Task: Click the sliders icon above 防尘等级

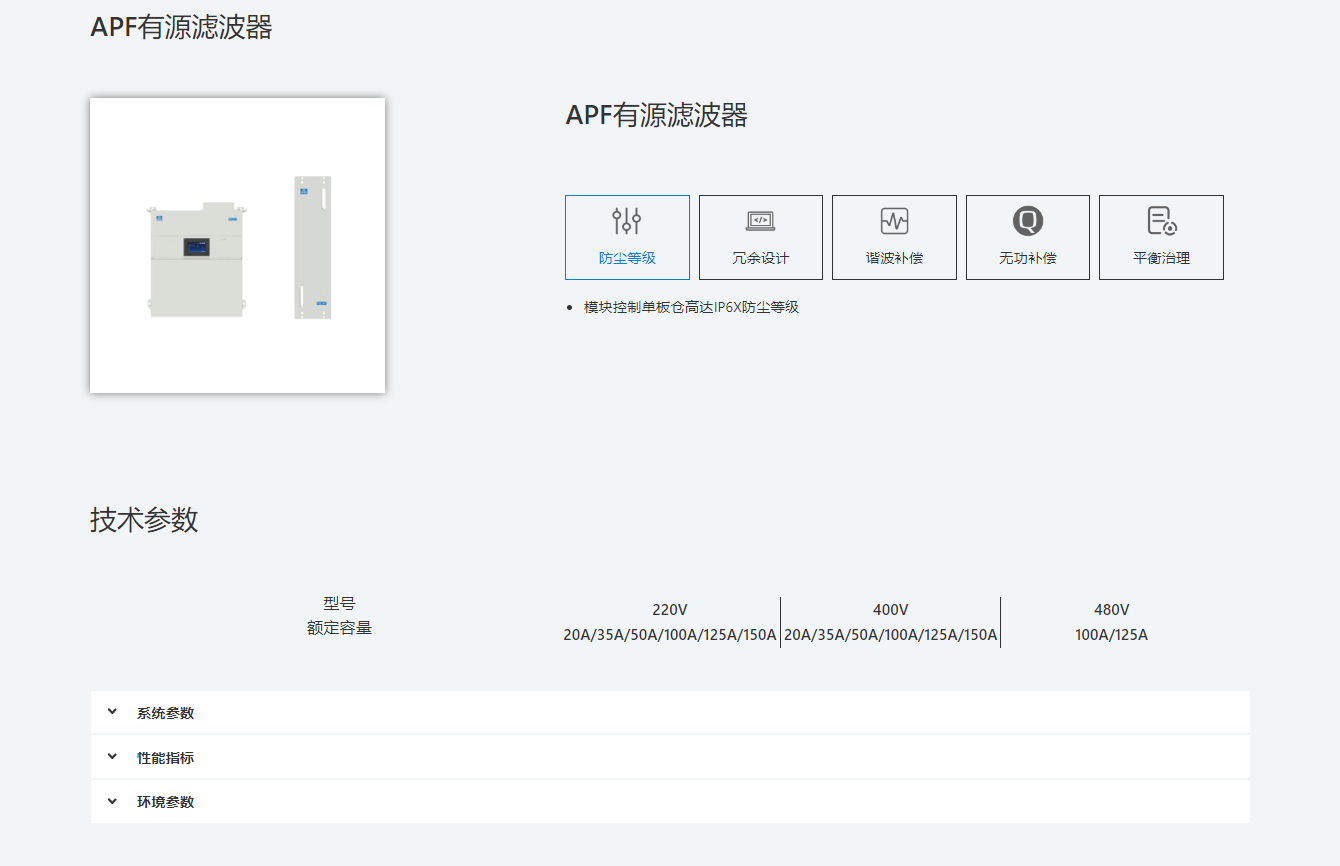Action: tap(627, 221)
